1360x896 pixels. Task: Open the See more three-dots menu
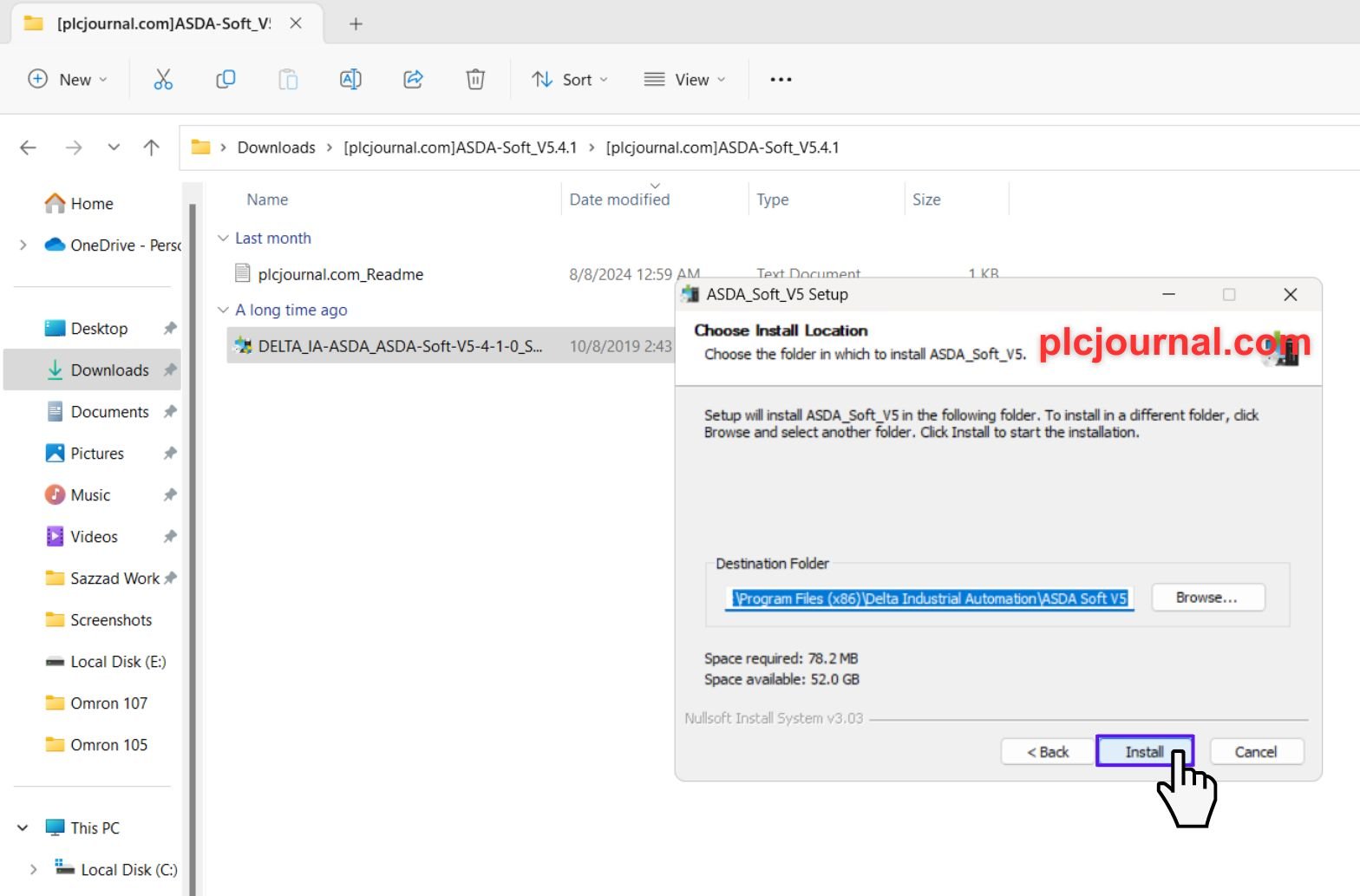(781, 80)
